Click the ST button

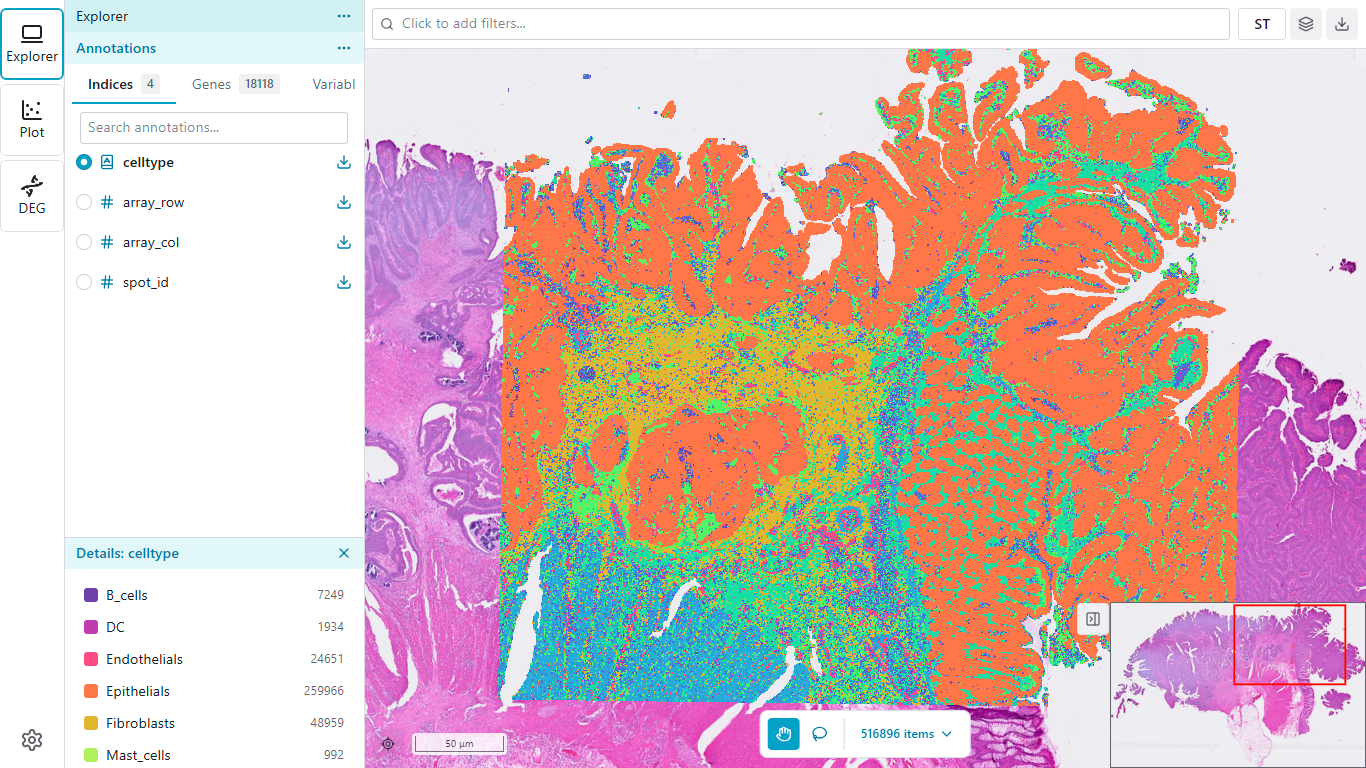point(1262,24)
